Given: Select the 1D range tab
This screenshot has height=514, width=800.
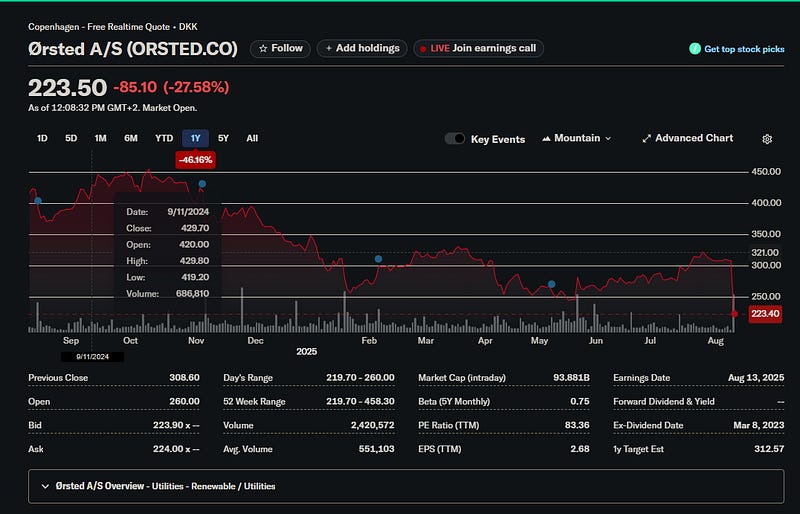Looking at the screenshot, I should (42, 138).
